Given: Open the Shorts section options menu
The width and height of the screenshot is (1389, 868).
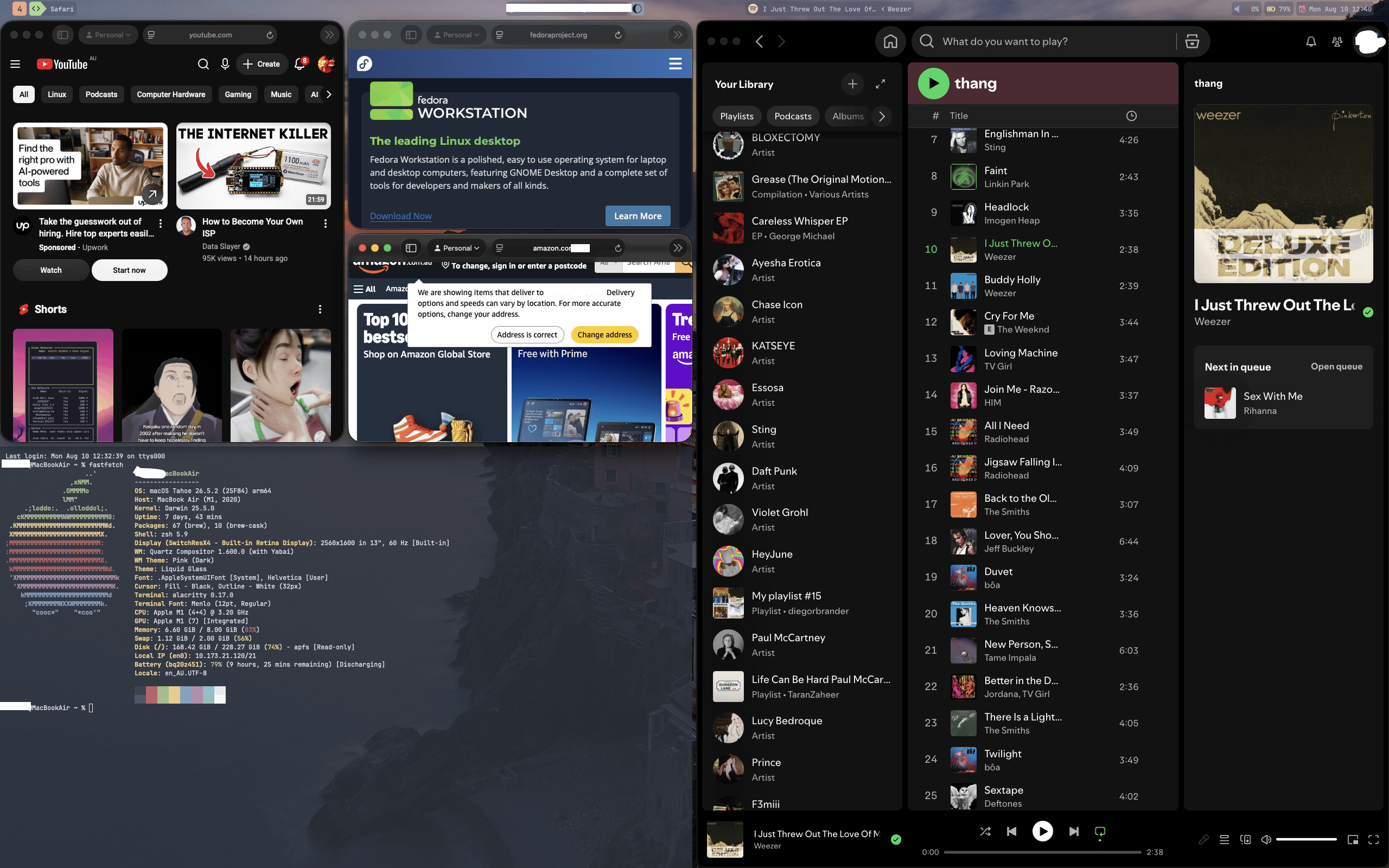Looking at the screenshot, I should [x=320, y=309].
